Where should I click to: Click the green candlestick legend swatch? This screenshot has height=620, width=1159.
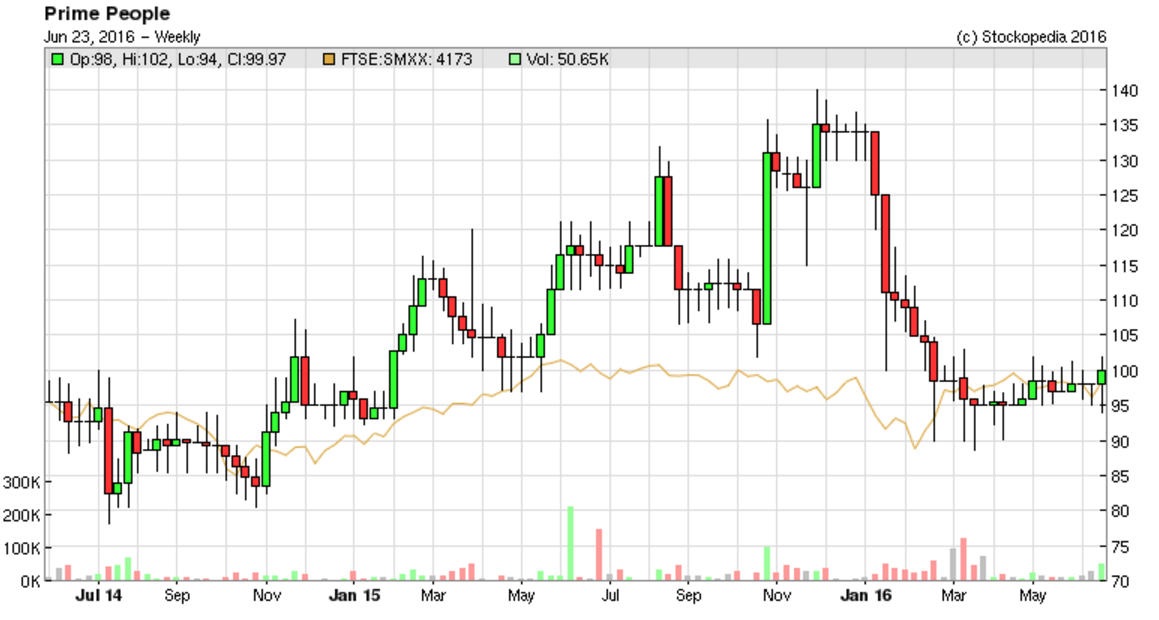tap(57, 60)
